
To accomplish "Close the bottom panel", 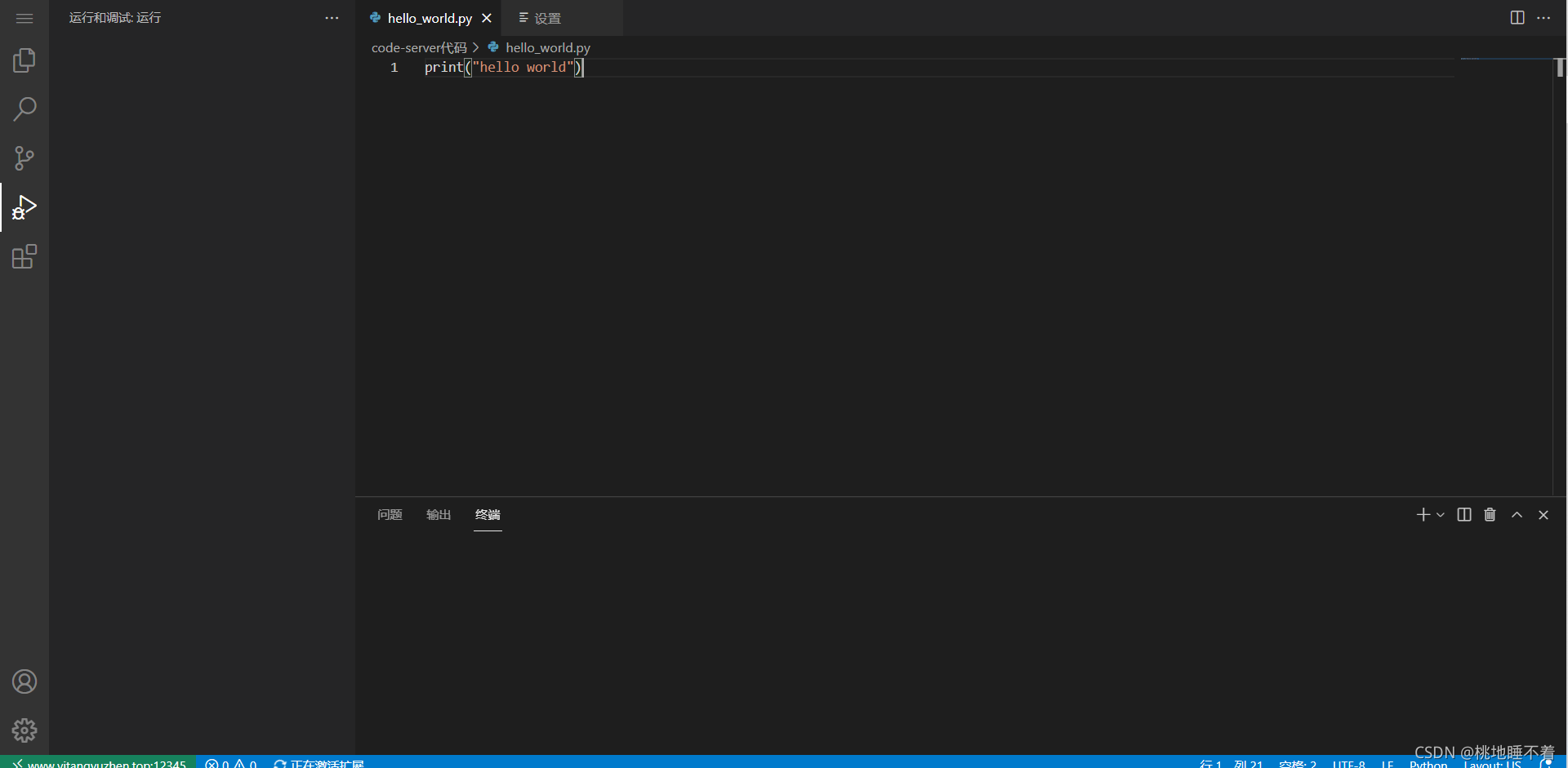I will pos(1543,514).
